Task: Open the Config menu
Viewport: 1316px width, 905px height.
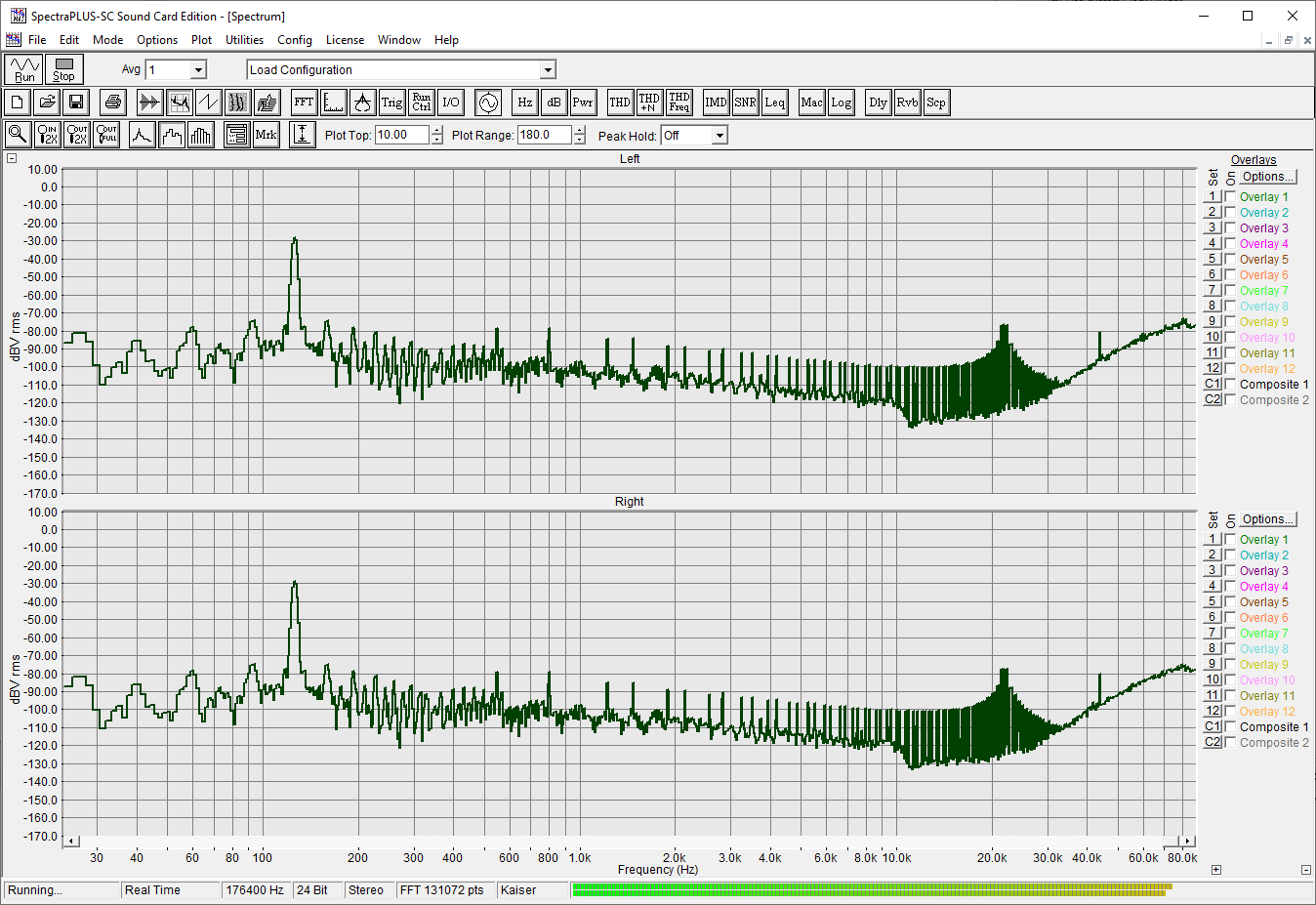Action: tap(294, 40)
